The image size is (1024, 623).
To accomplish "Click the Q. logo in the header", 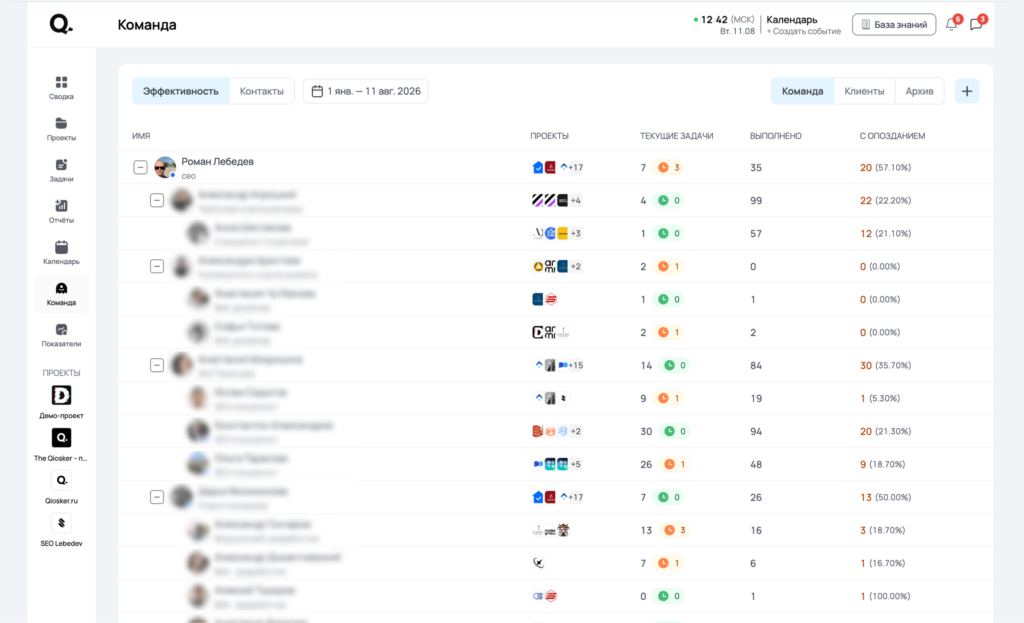I will 61,25.
